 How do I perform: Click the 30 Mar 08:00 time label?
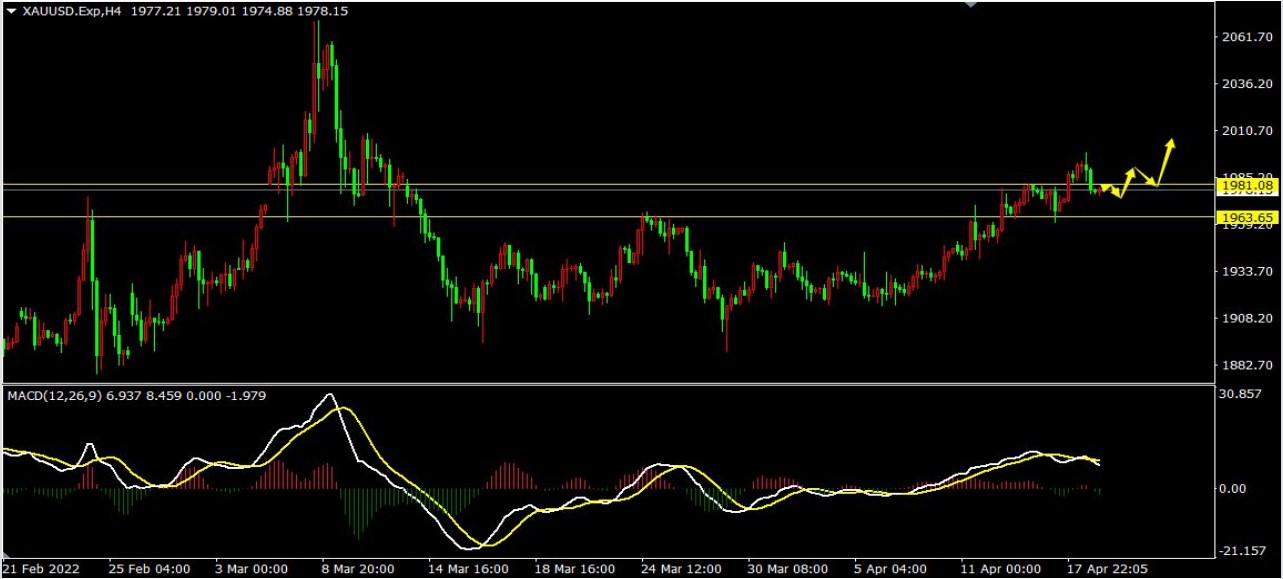point(788,568)
